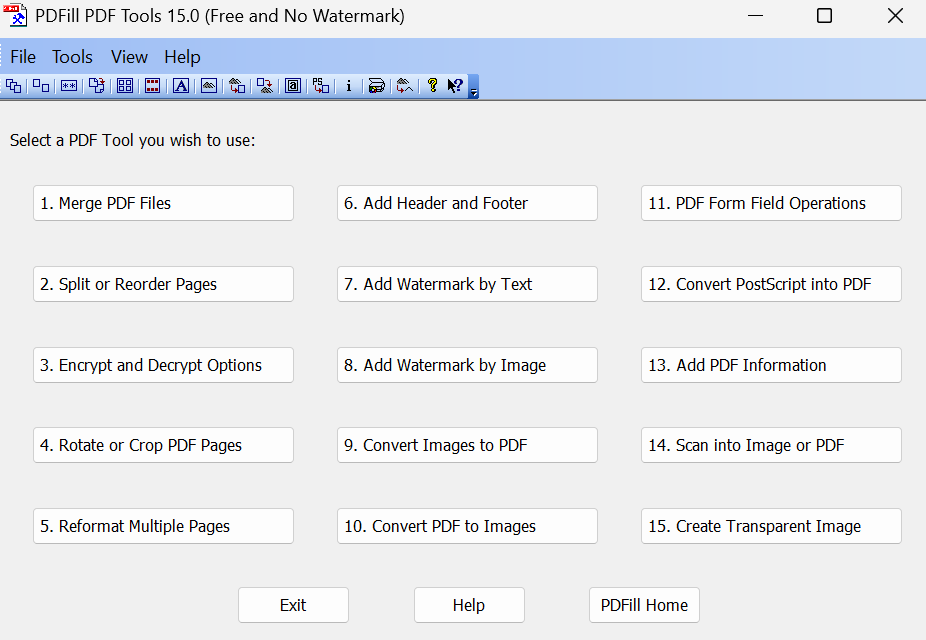The height and width of the screenshot is (640, 926).
Task: Click the Reformat Multiple Pages grid icon
Action: pos(125,86)
